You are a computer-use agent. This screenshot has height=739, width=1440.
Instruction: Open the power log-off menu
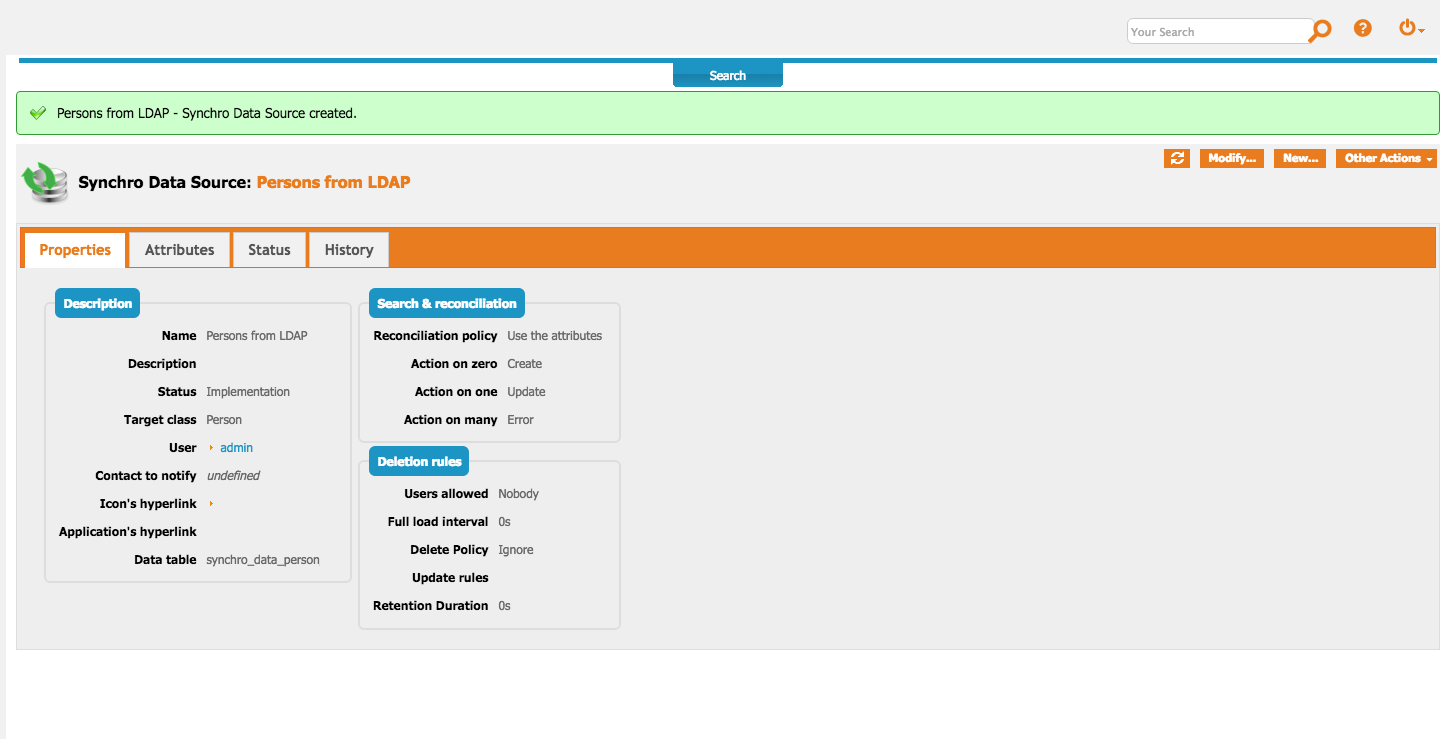pyautogui.click(x=1410, y=29)
